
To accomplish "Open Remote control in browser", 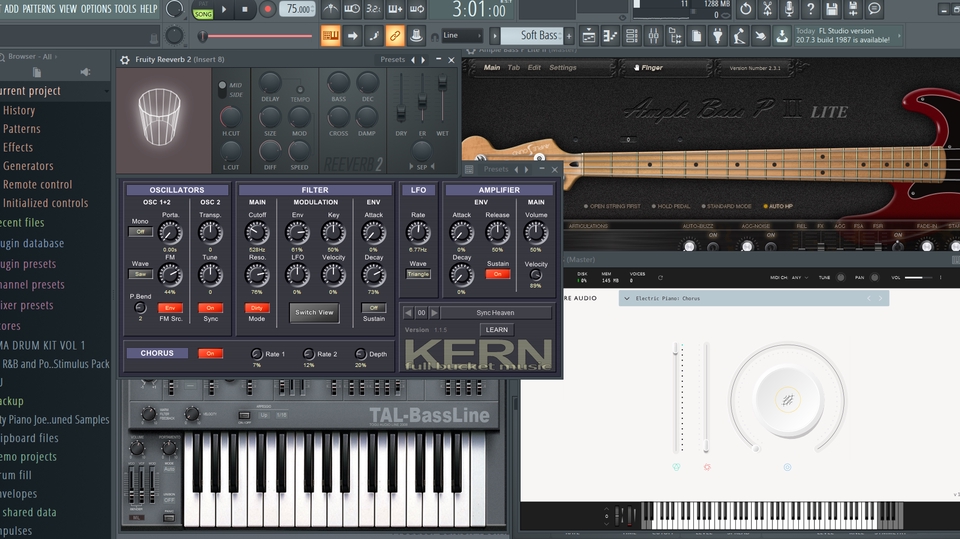I will tap(37, 184).
